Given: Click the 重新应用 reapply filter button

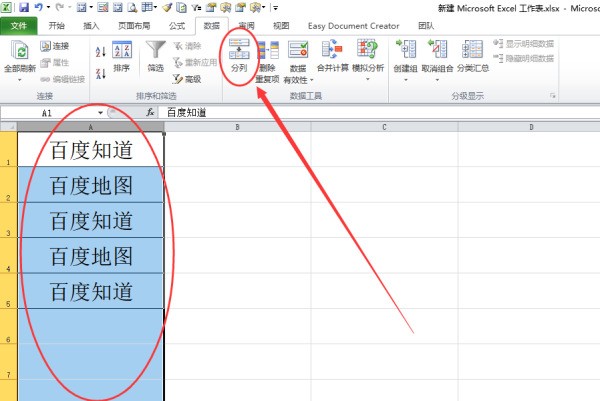Looking at the screenshot, I should 195,62.
